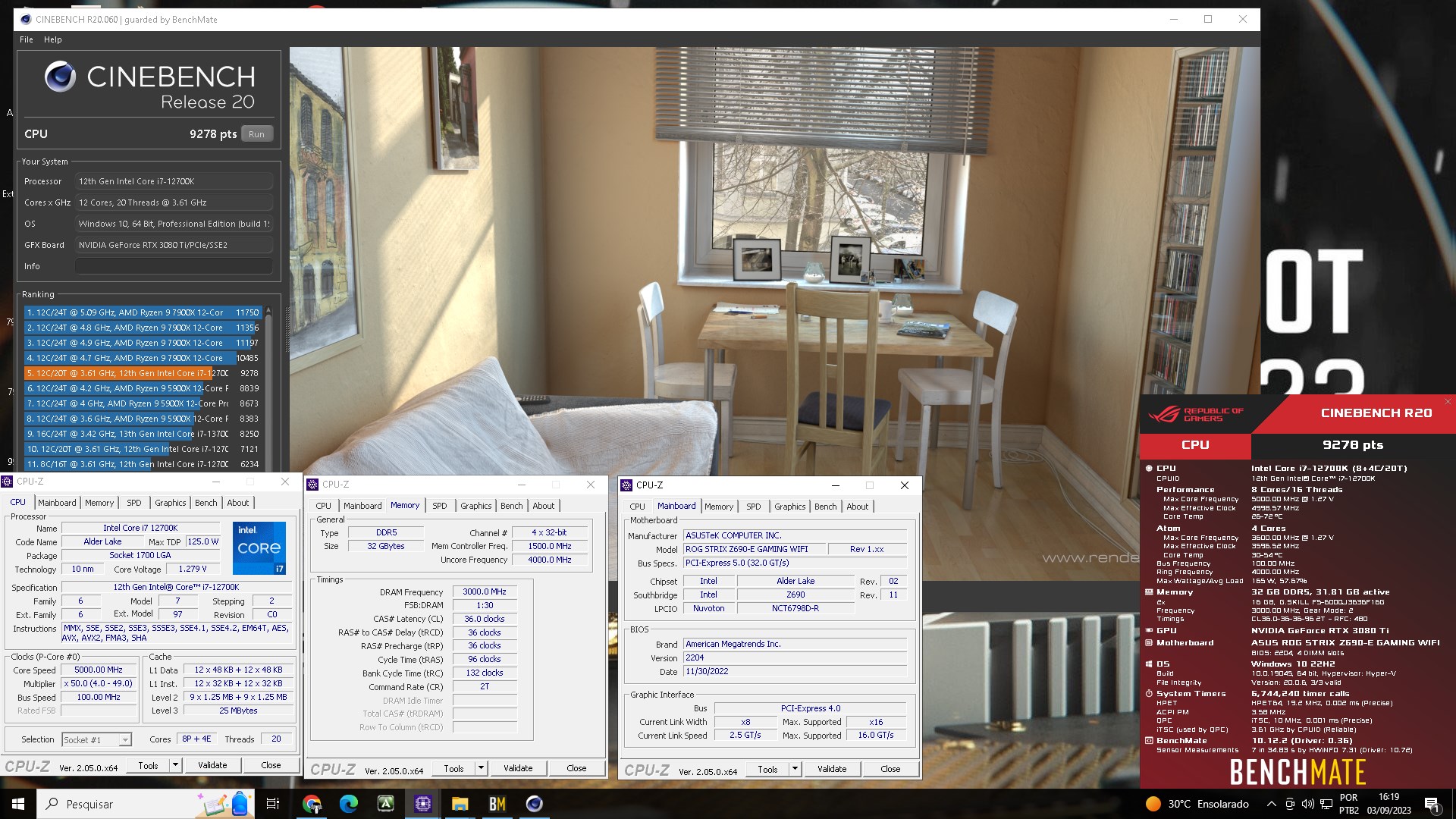1456x819 pixels.
Task: Open Task View from the taskbar
Action: [273, 804]
